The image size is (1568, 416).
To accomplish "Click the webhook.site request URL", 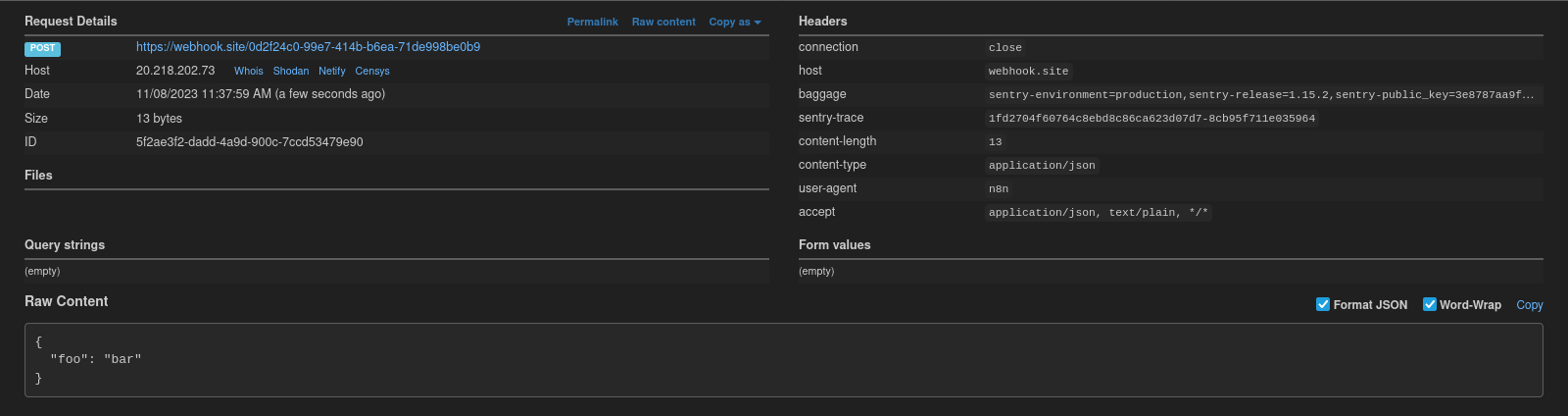I will (308, 47).
